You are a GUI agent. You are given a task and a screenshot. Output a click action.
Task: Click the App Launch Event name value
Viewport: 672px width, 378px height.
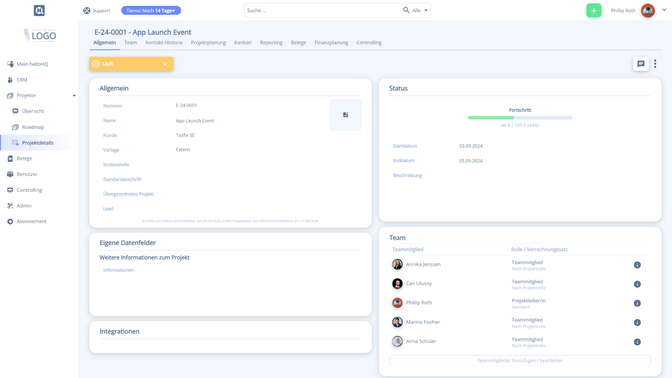click(195, 120)
